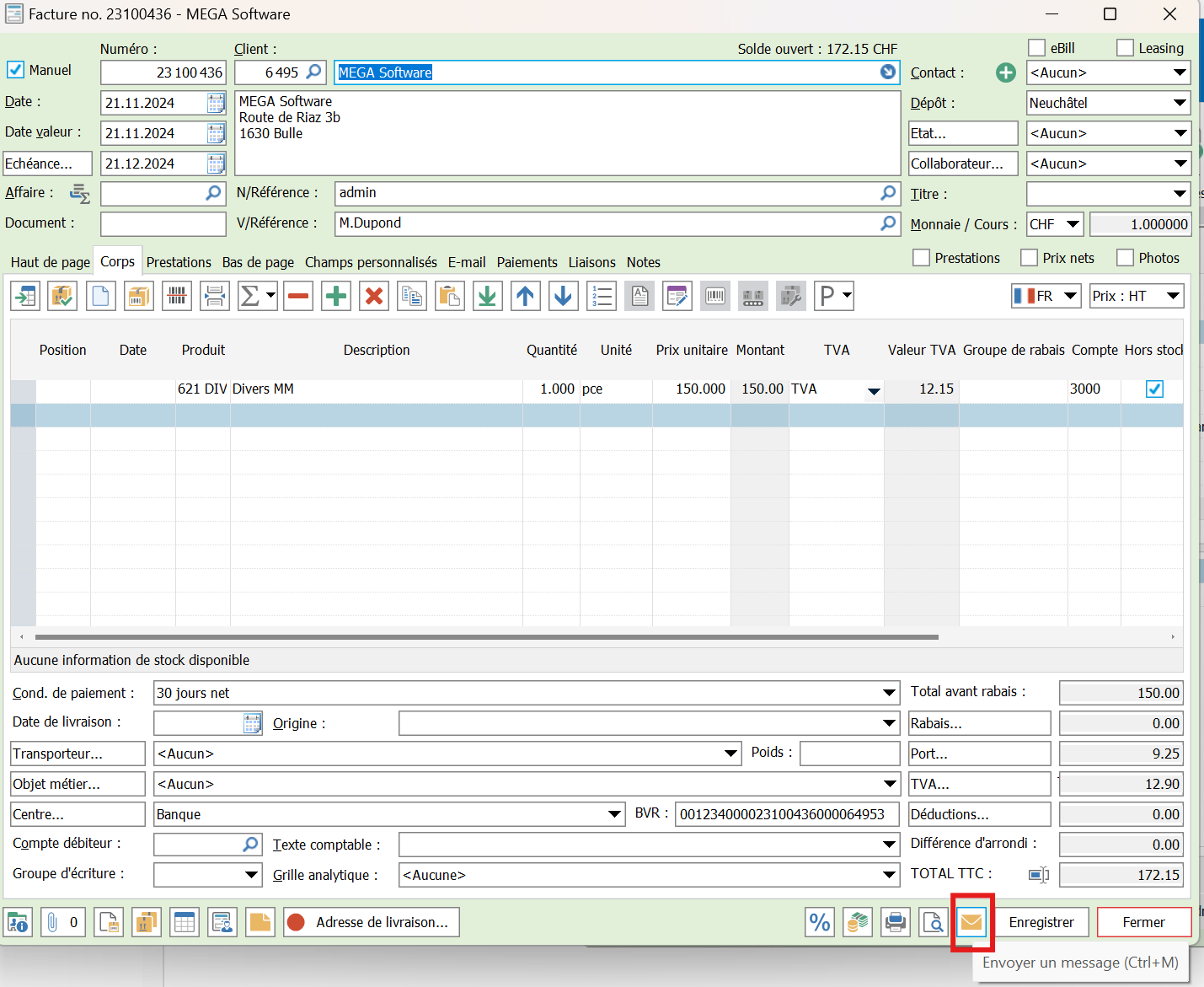Click the magnifier search icon beside client number 6495
This screenshot has height=987, width=1204.
(x=313, y=72)
